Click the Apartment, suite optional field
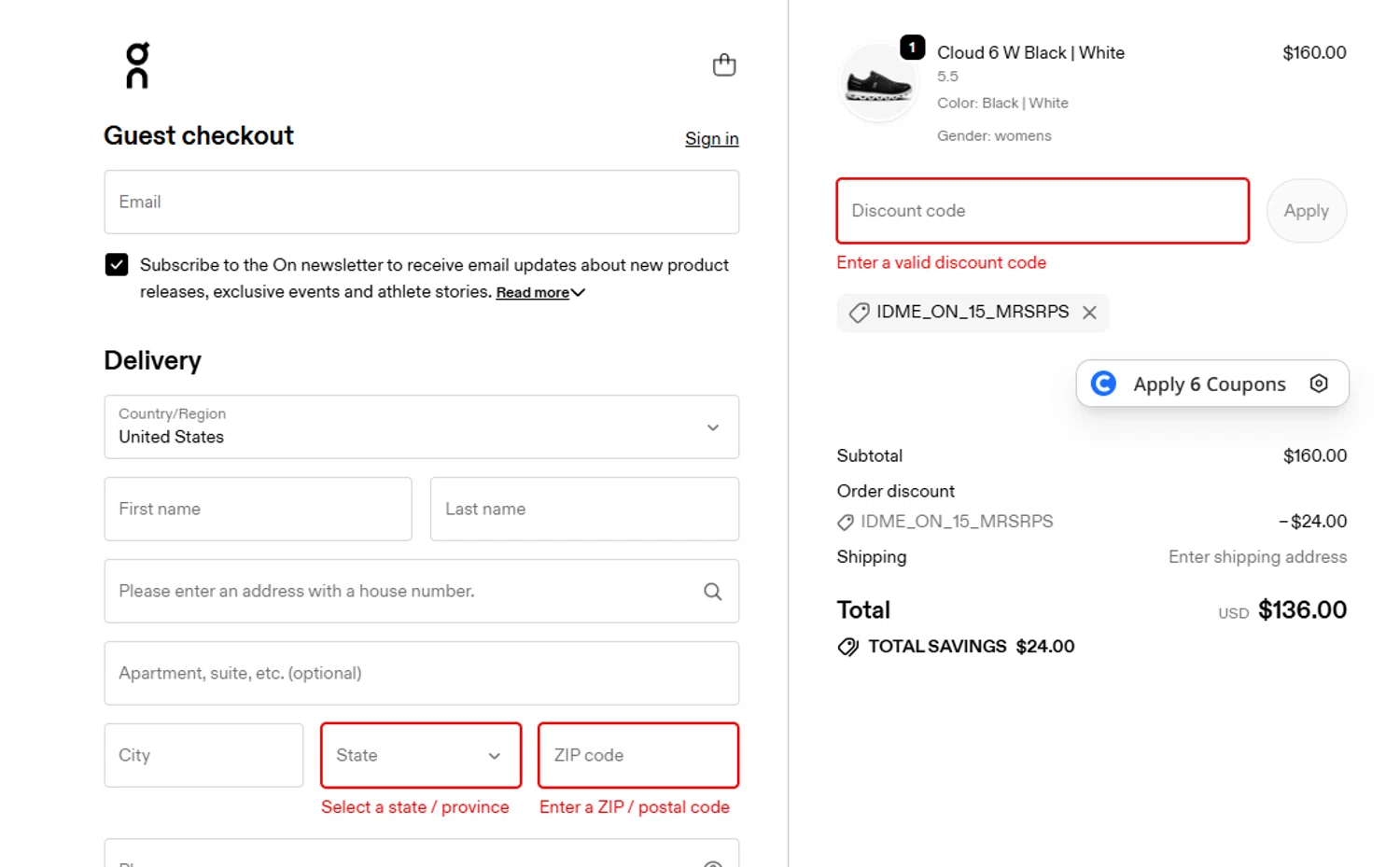This screenshot has width=1400, height=867. pos(422,674)
